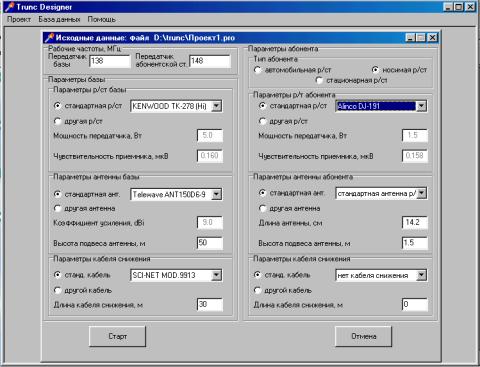
Task: Click the Старт button
Action: tap(117, 336)
